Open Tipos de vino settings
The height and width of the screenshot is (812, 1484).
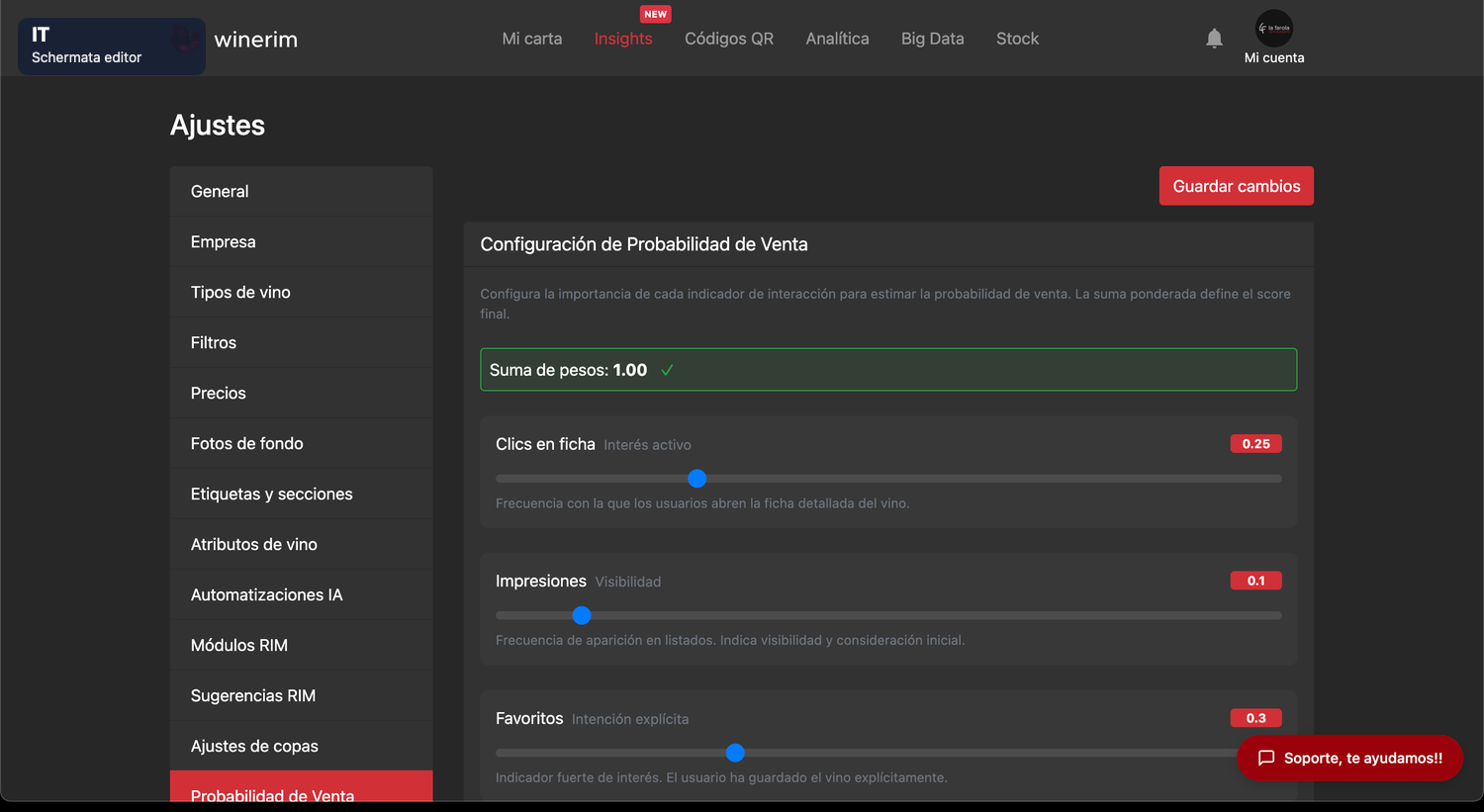[301, 292]
